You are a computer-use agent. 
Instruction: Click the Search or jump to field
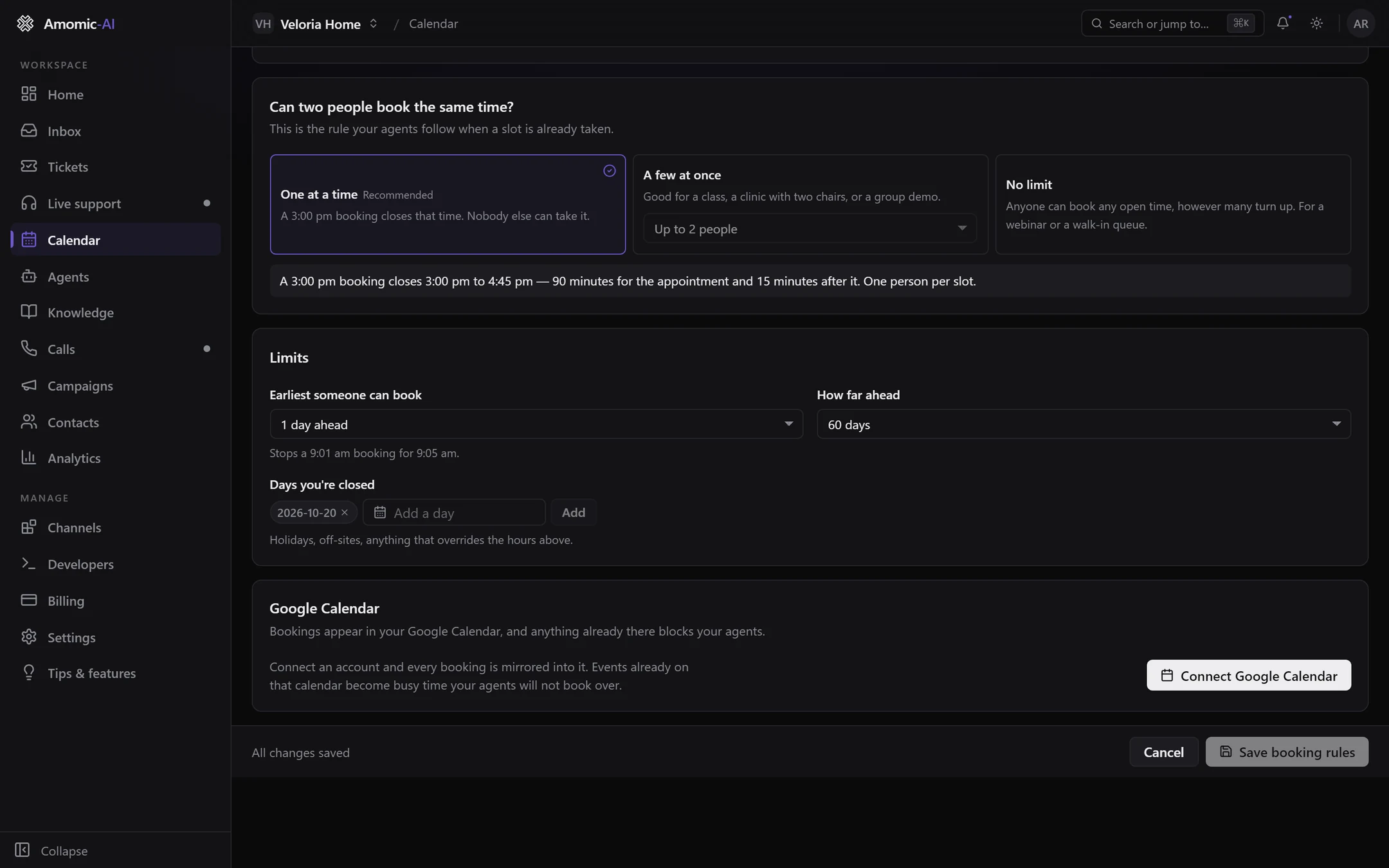point(1172,24)
